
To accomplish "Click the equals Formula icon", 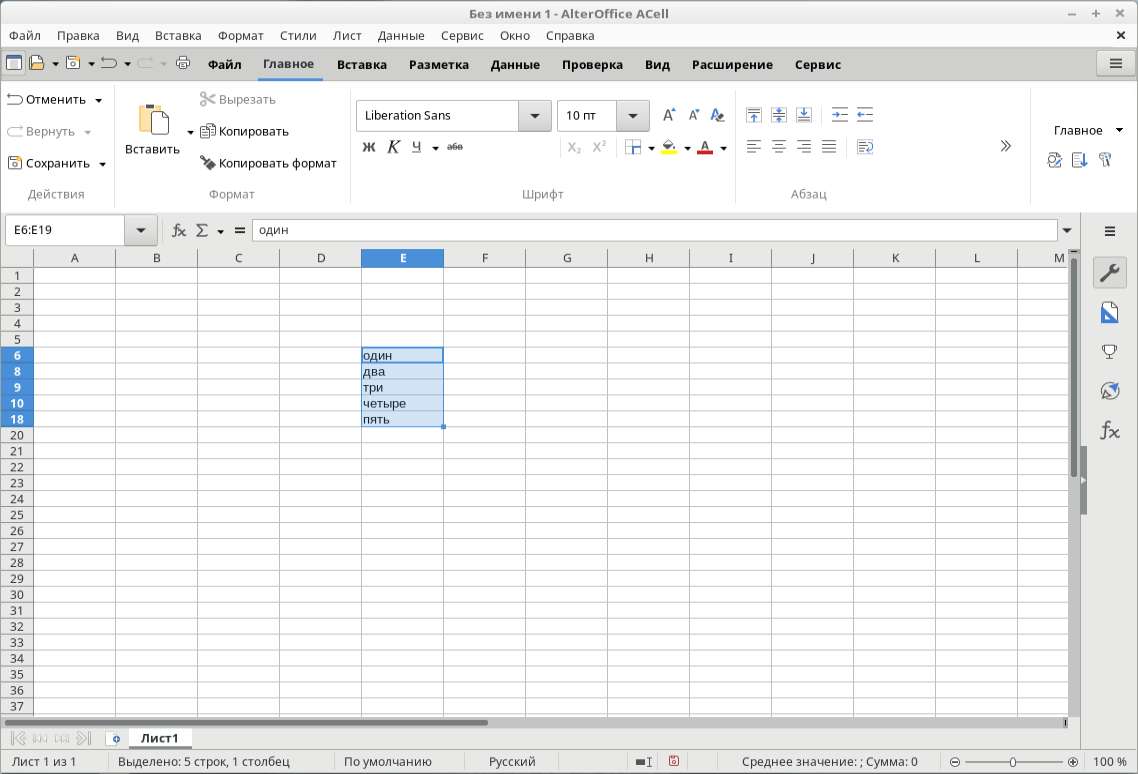I will [240, 230].
